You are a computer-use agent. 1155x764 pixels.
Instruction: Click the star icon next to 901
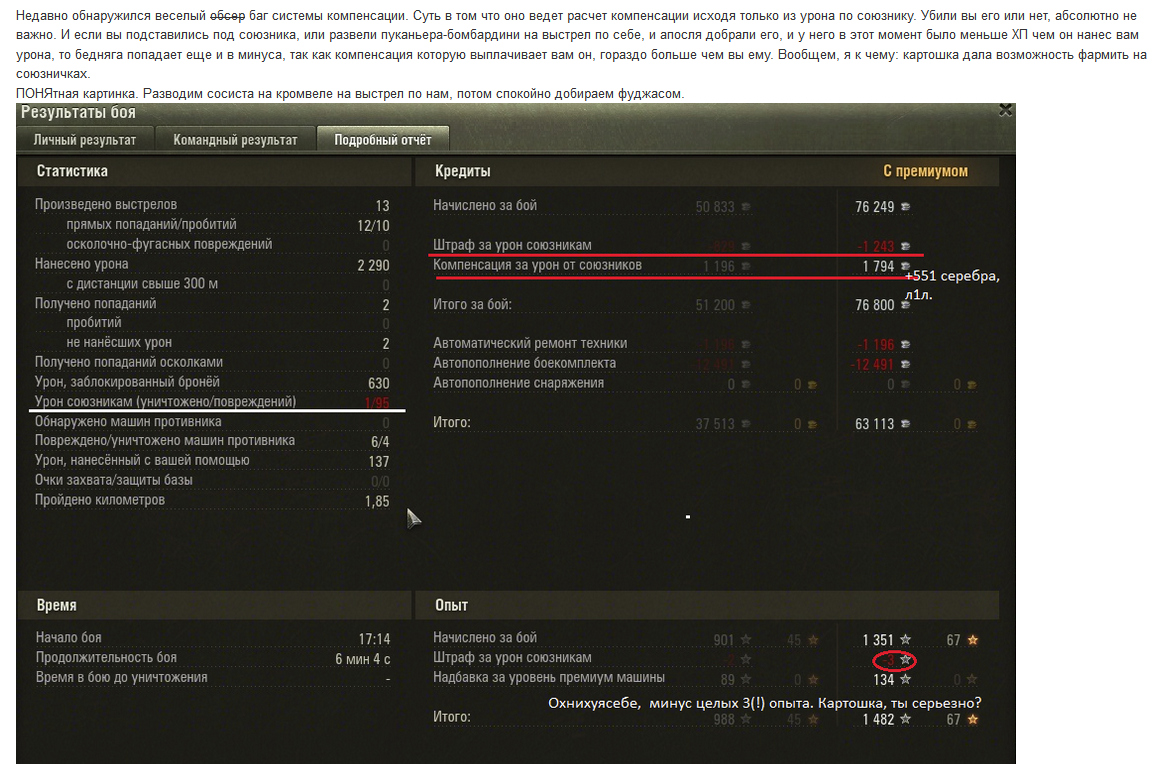[x=745, y=639]
